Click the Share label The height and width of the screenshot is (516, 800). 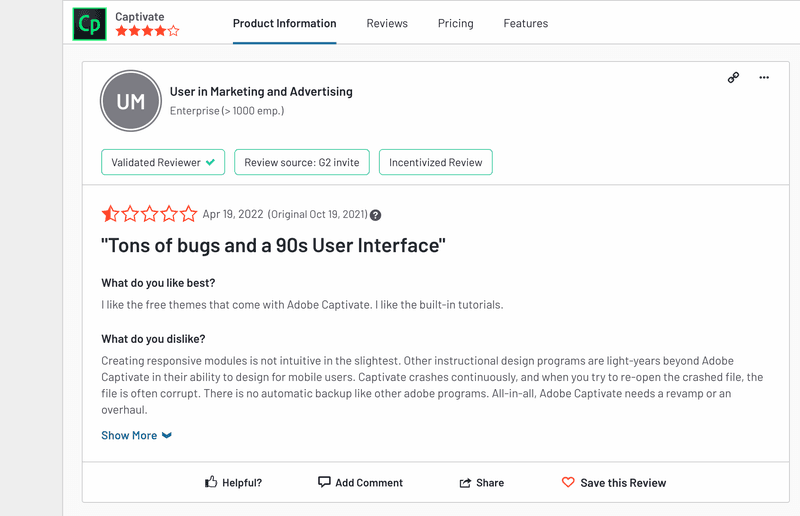pyautogui.click(x=490, y=483)
